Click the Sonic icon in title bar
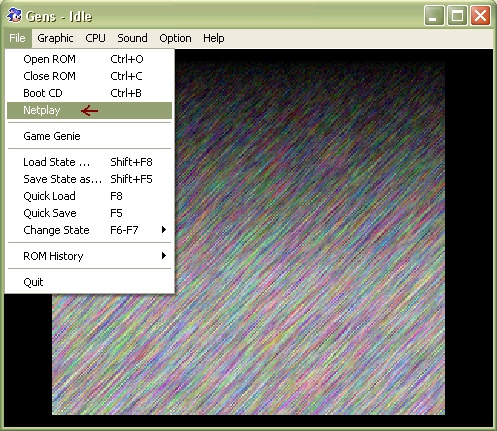Screen dimensions: 497x431 [x=14, y=16]
